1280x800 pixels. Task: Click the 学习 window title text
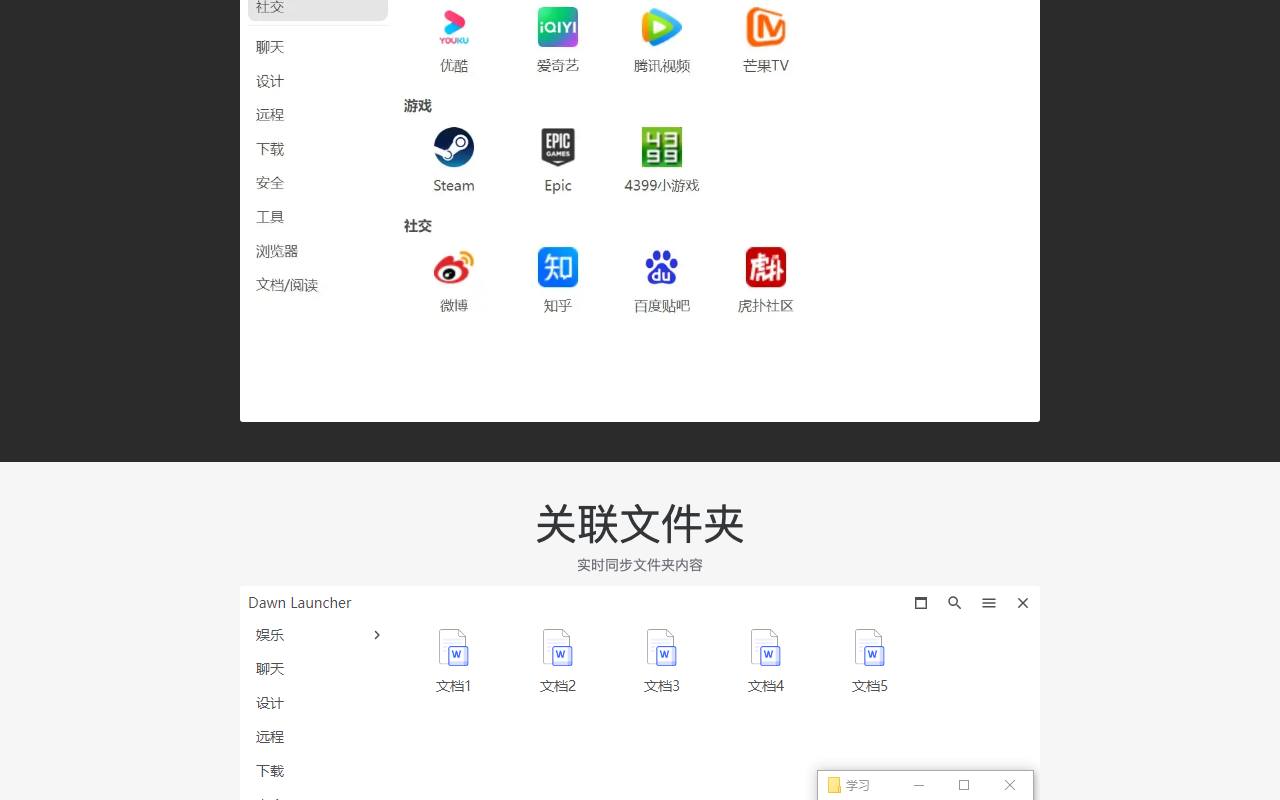pos(858,786)
